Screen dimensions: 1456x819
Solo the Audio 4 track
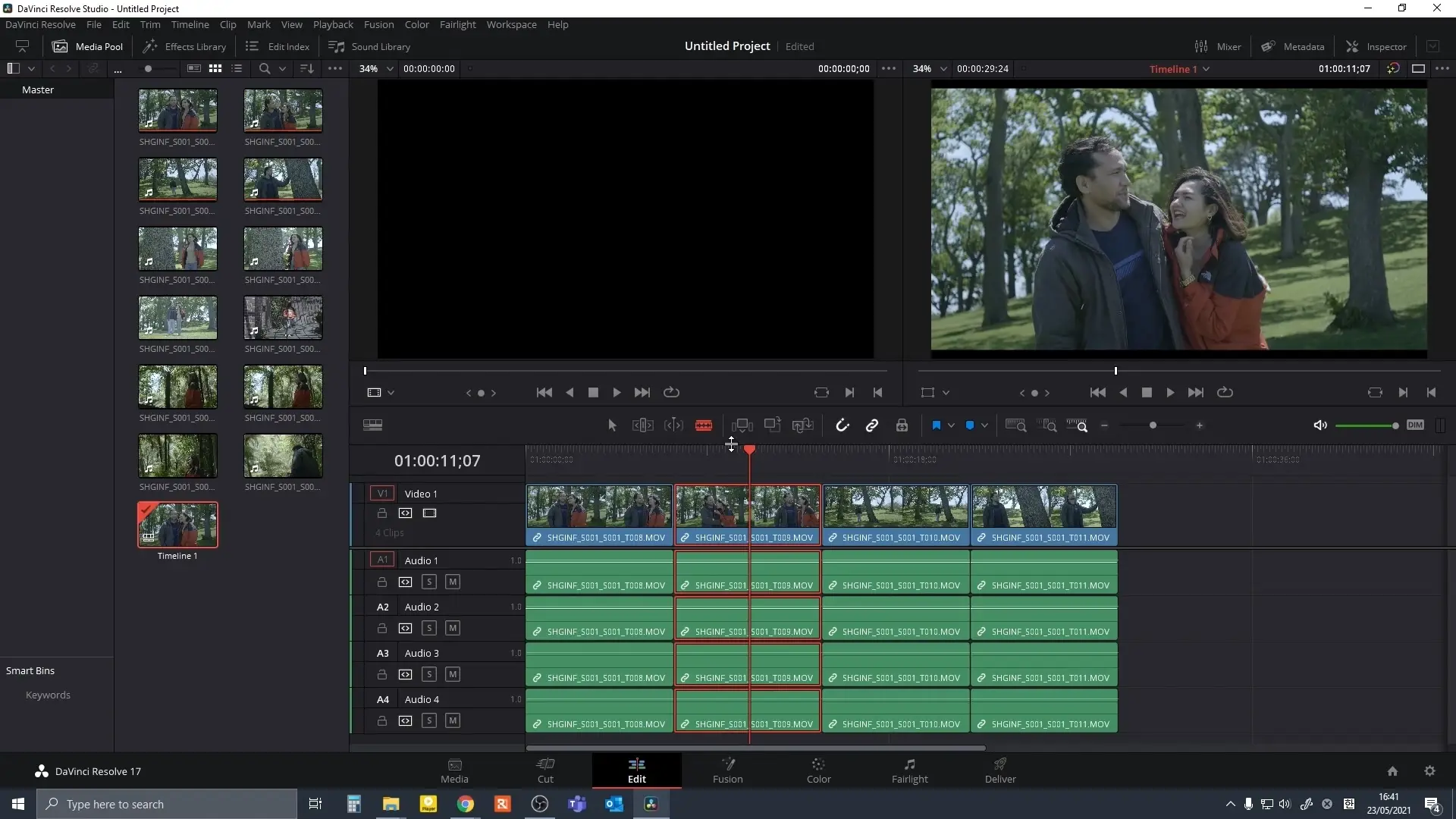tap(429, 720)
